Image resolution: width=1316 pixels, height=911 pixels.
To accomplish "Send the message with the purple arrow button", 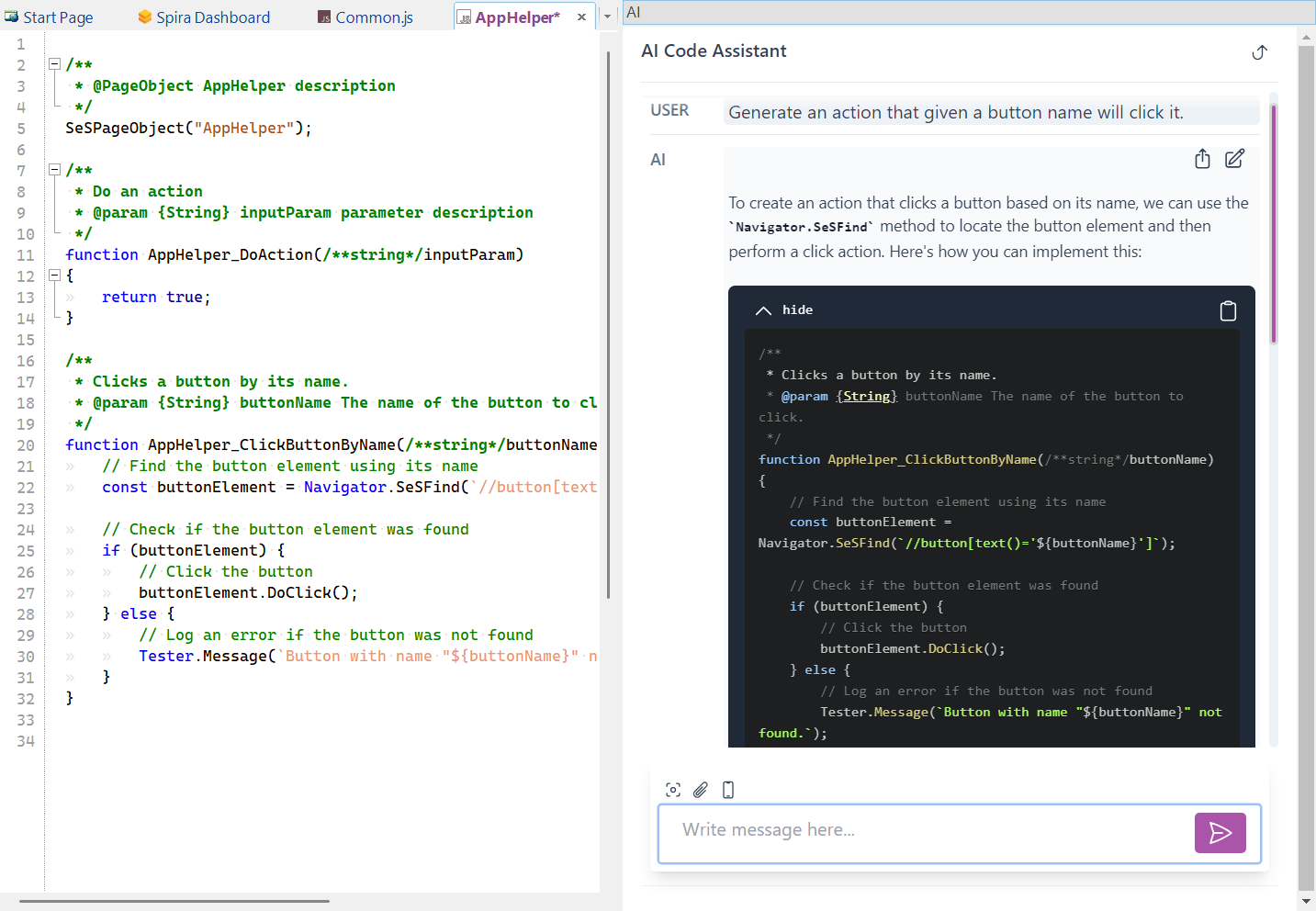I will coord(1220,833).
